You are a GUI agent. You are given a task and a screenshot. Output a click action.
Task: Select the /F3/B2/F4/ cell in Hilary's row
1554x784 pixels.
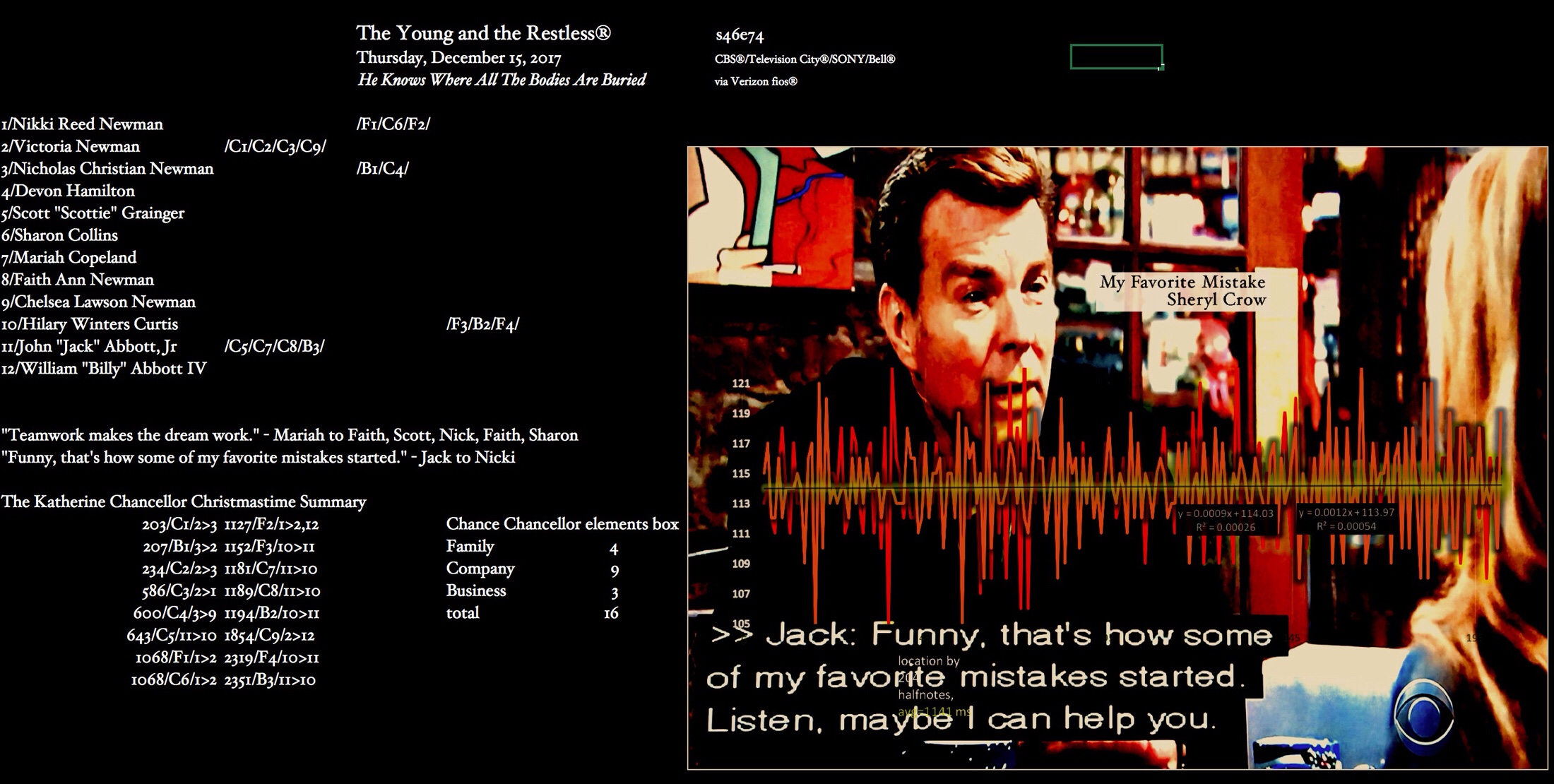(482, 324)
